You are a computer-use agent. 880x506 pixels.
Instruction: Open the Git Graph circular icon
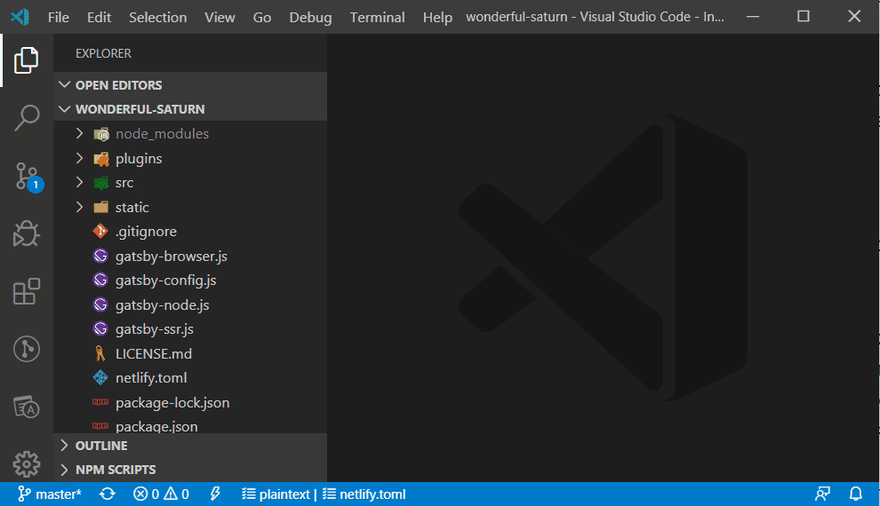point(26,349)
